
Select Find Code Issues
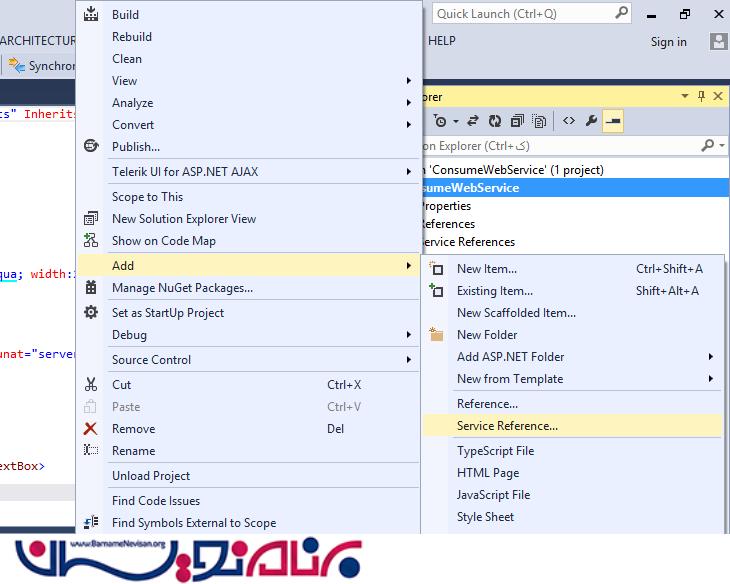tap(249, 500)
